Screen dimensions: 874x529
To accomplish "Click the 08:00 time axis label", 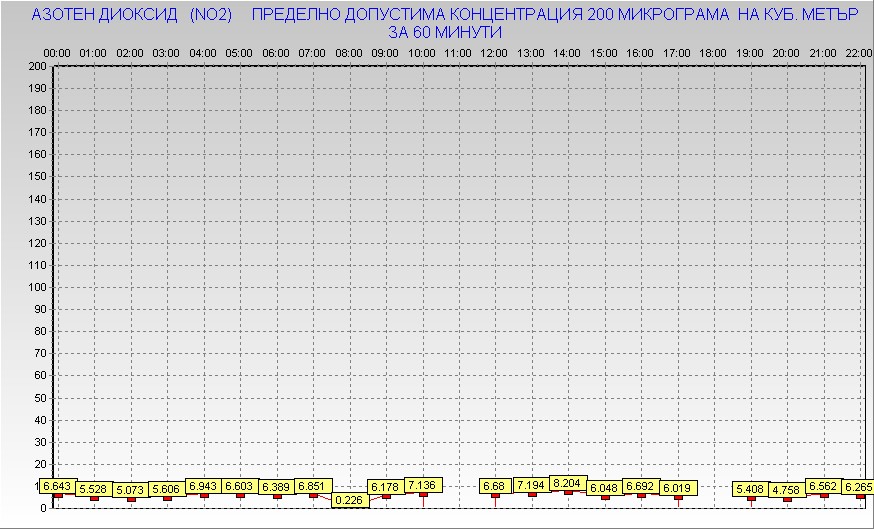I will [349, 53].
